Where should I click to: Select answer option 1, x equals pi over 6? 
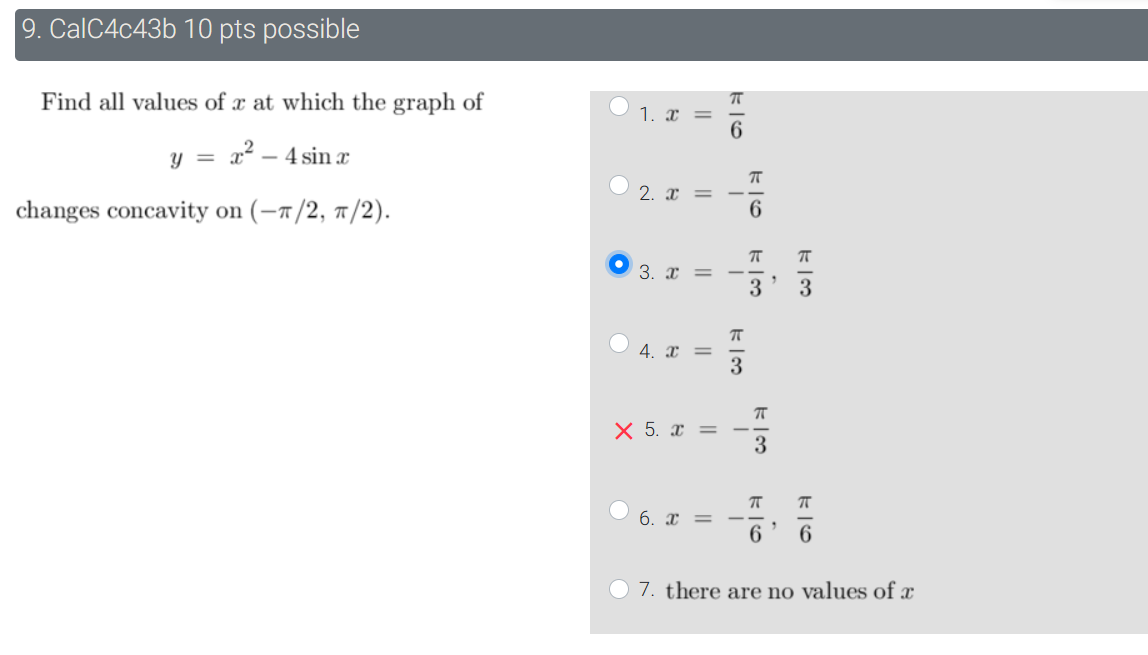[617, 104]
